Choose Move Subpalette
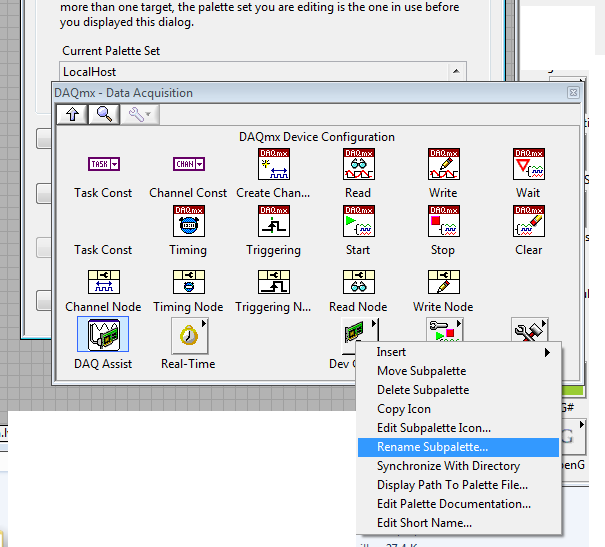This screenshot has width=605, height=547. [458, 371]
